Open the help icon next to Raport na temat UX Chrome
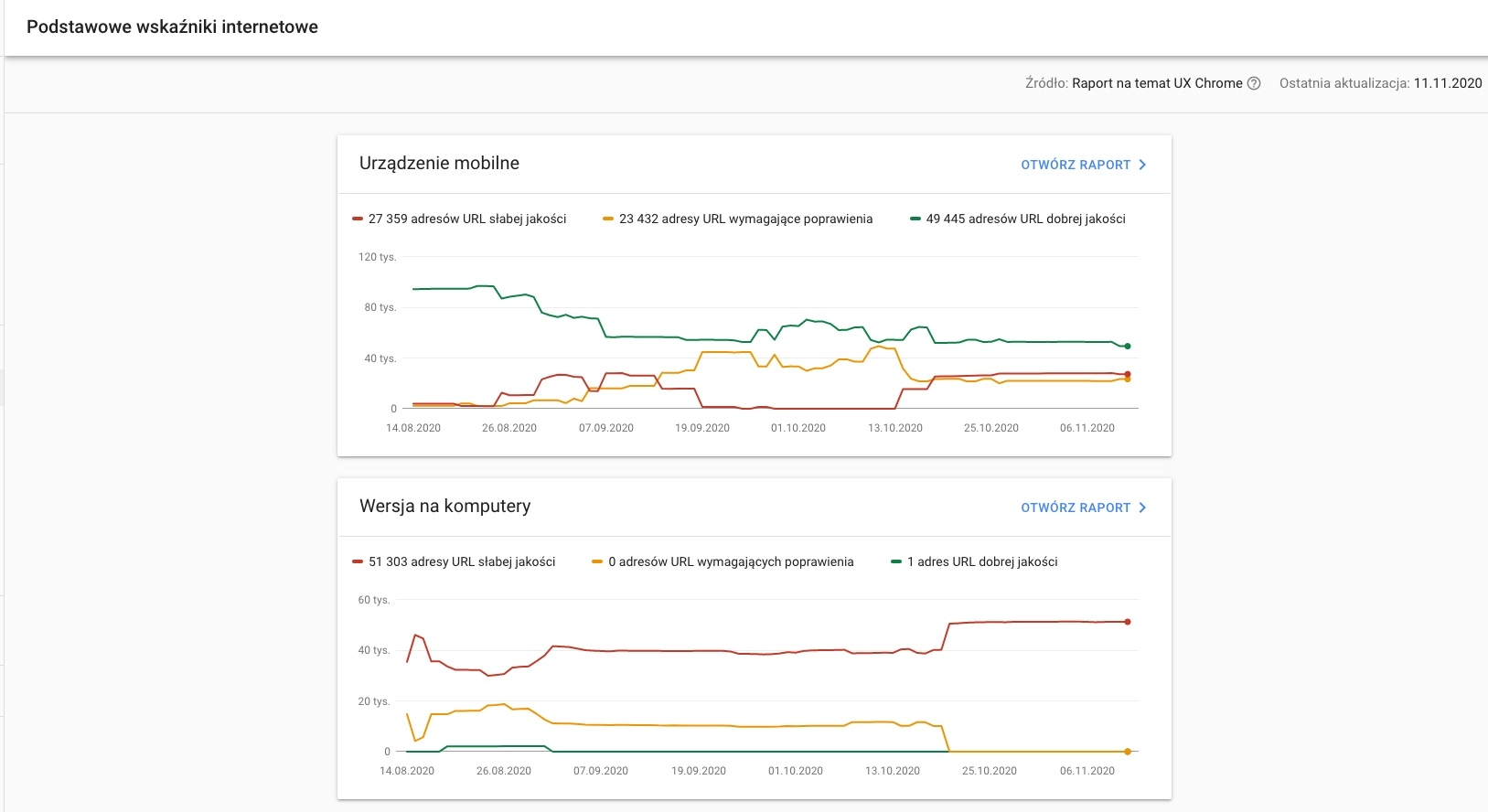1488x812 pixels. 1254,83
